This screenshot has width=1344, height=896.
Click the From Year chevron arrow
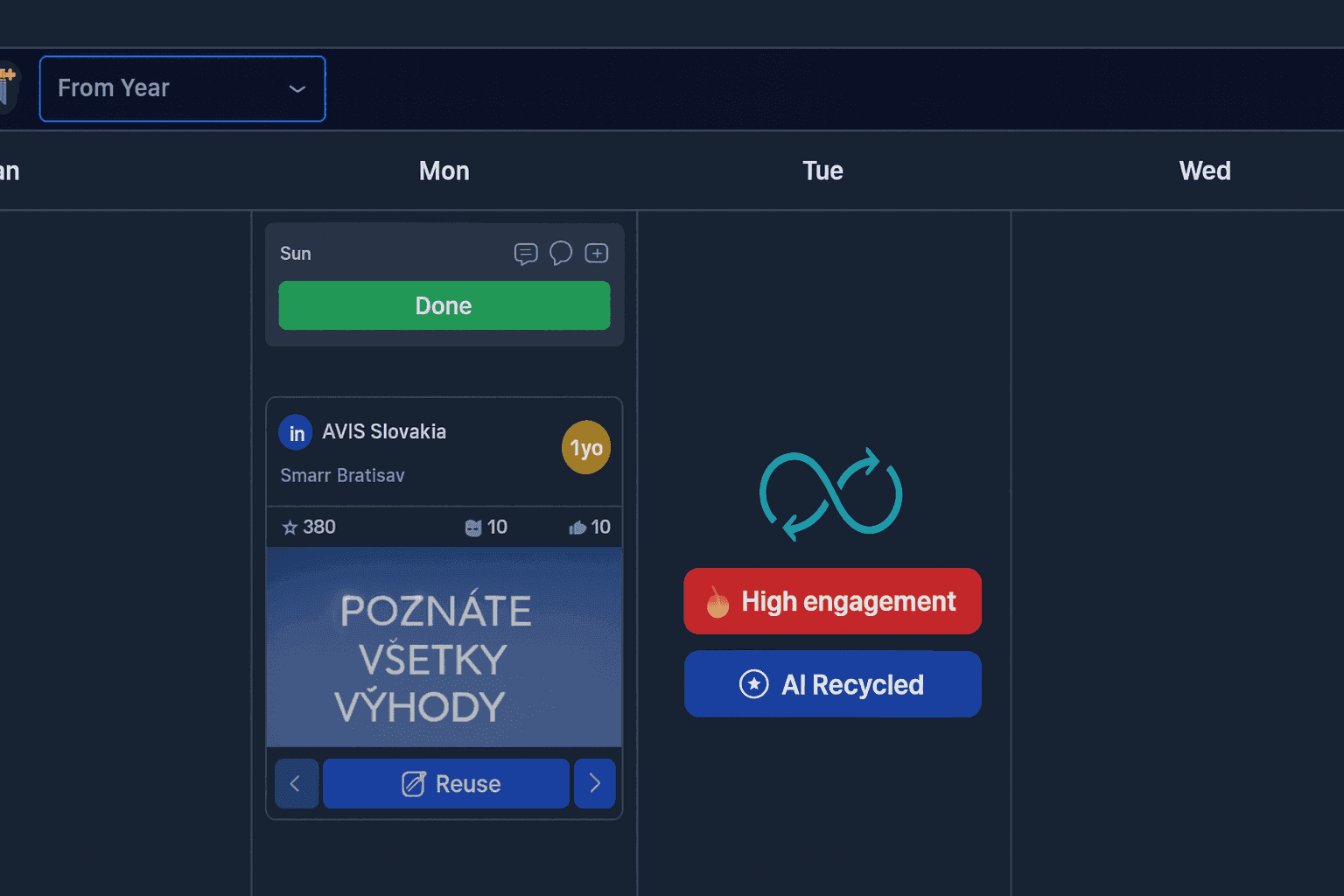[297, 89]
